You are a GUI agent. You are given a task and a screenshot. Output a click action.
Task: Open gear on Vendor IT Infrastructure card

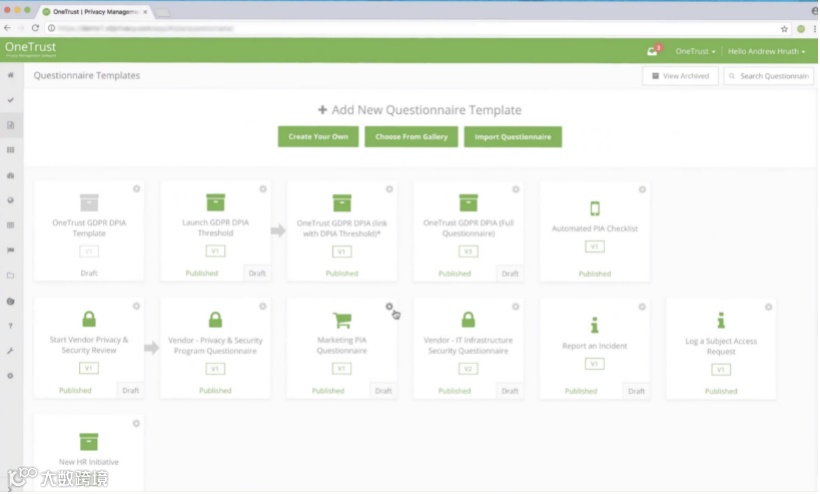(516, 306)
